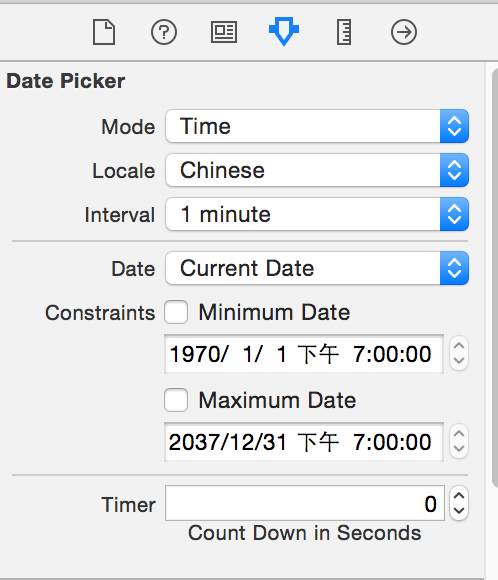Open the Mode dropdown showing Time

317,126
